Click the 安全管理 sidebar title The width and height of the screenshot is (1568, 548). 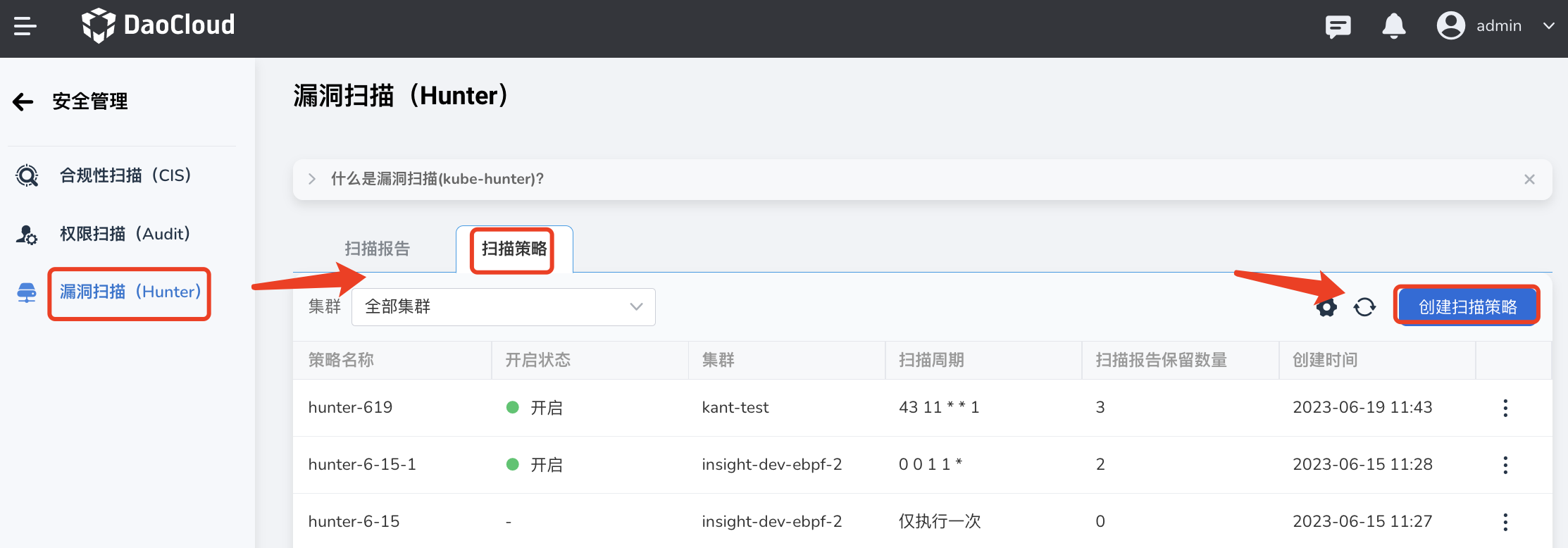(90, 101)
